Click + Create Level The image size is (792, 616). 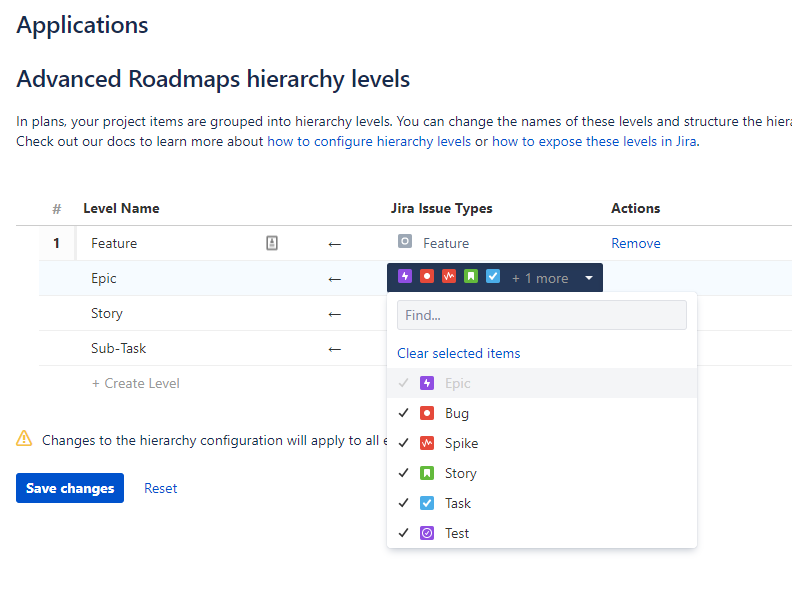(135, 383)
